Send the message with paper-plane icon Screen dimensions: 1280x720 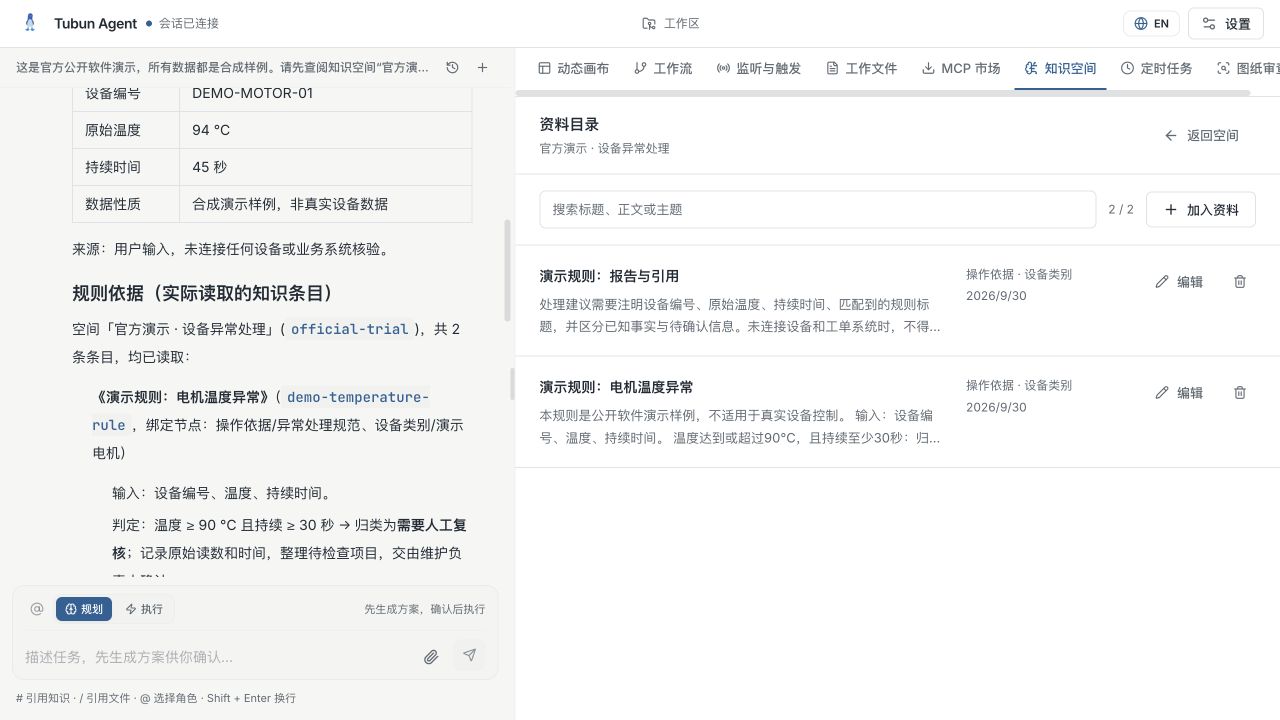[469, 656]
